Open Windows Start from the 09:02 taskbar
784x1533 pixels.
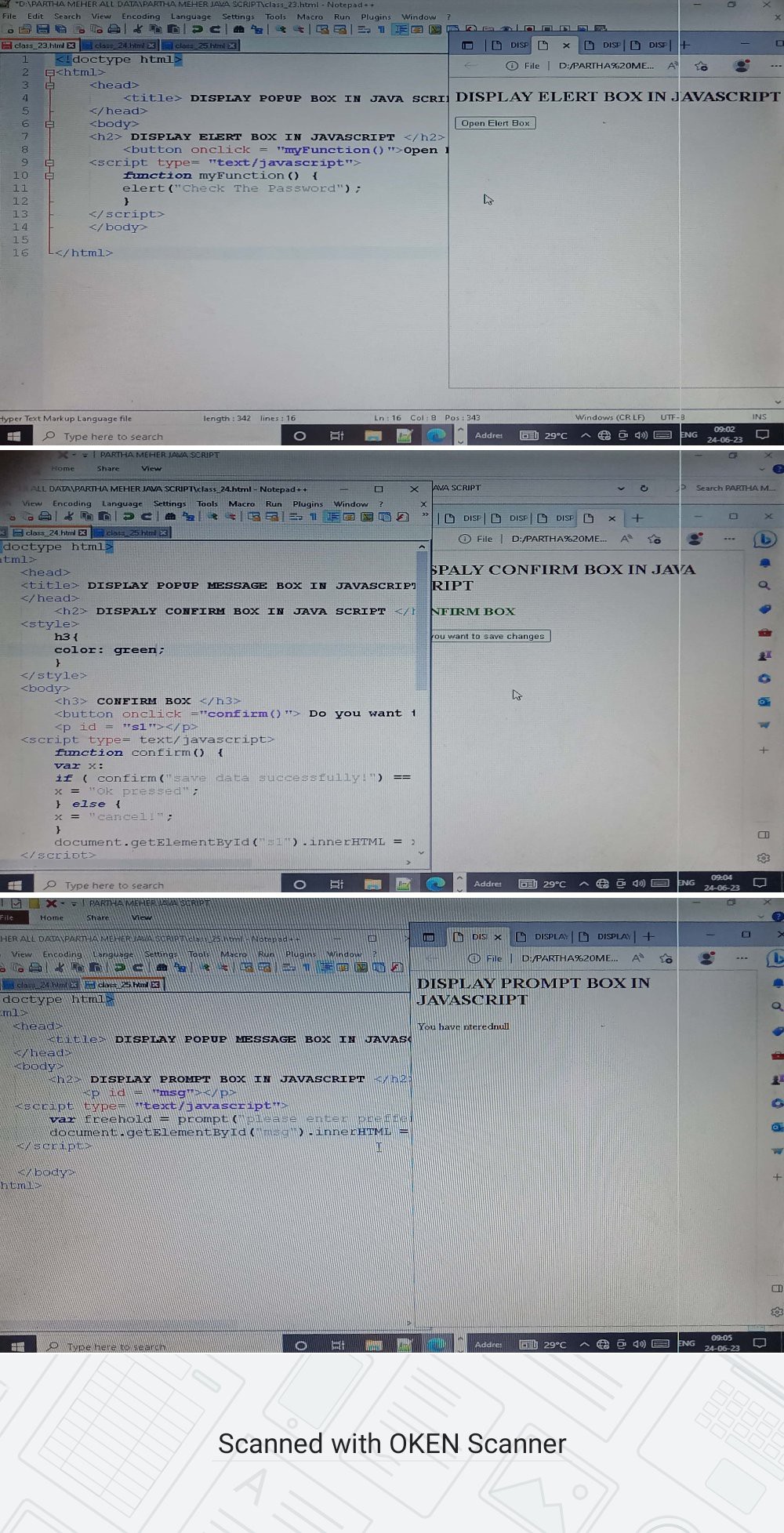(13, 436)
